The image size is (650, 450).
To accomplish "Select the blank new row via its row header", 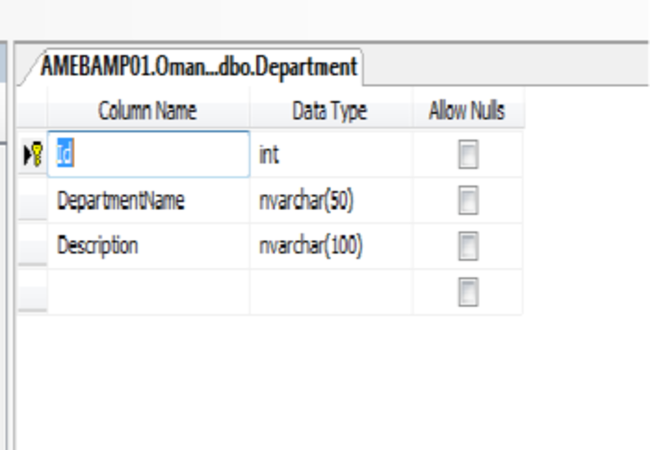I will point(32,292).
